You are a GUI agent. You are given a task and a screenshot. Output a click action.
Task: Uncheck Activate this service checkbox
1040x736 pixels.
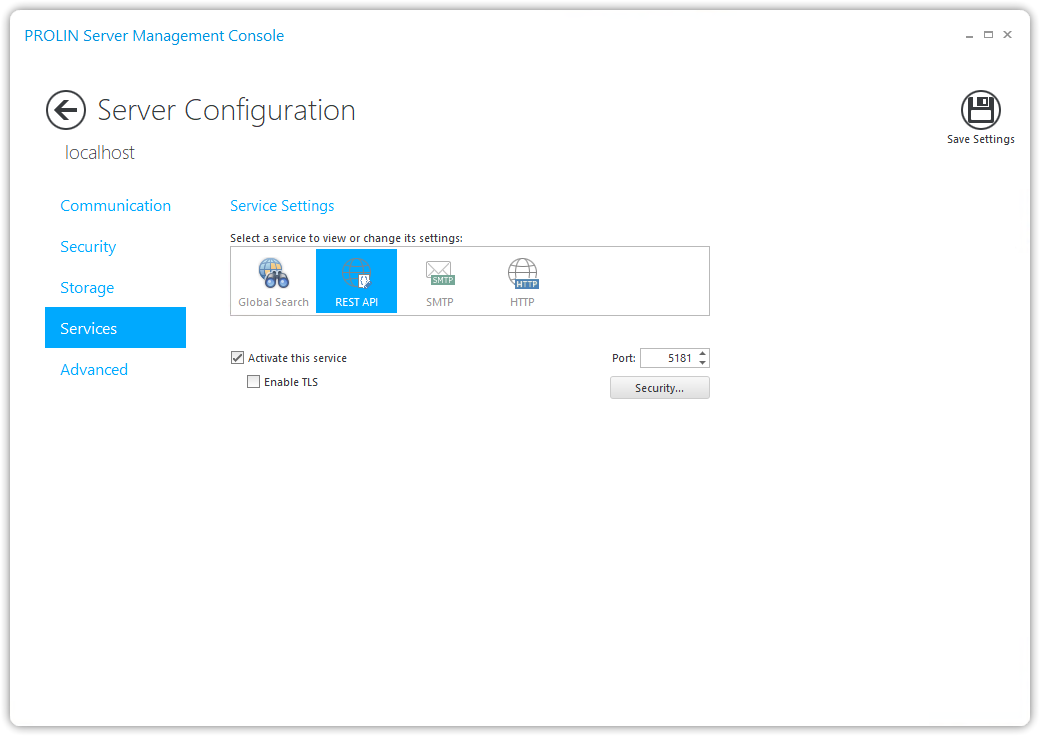click(x=238, y=358)
